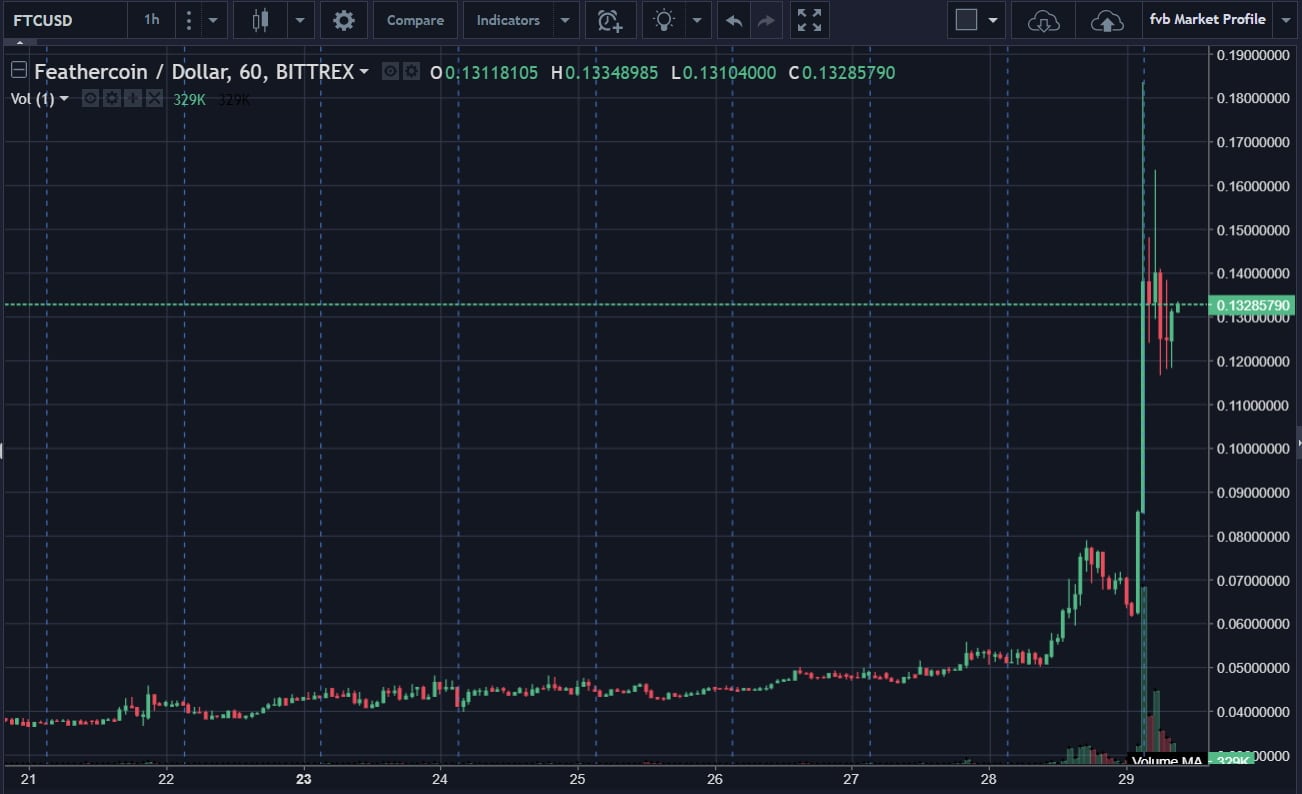Click the high value 0.13348985
This screenshot has width=1302, height=794.
point(611,73)
